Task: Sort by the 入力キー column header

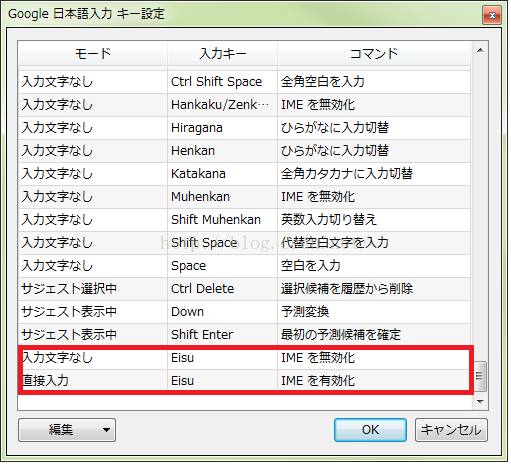Action: pos(223,54)
